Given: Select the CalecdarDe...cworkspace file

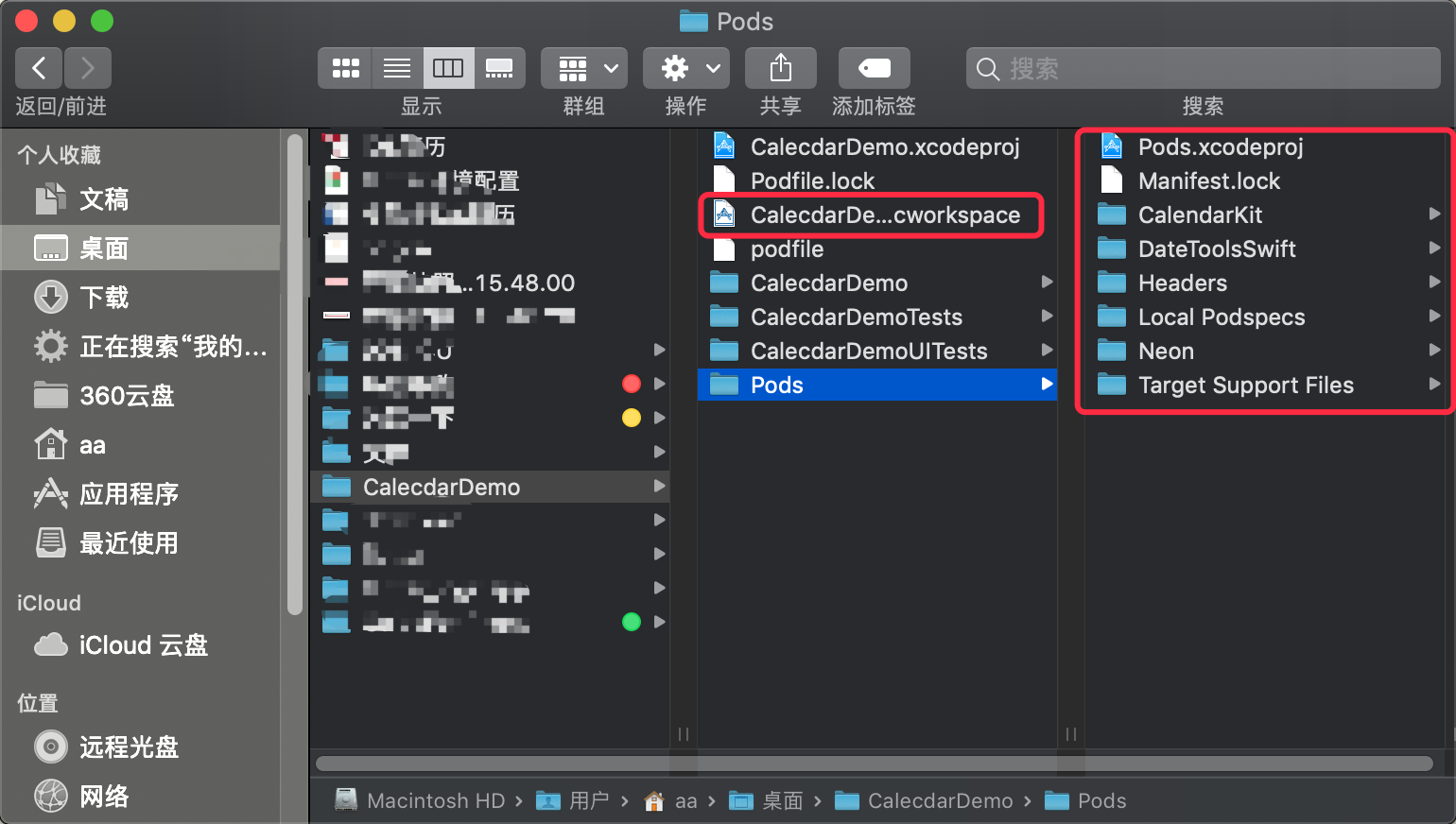Looking at the screenshot, I should pos(876,215).
